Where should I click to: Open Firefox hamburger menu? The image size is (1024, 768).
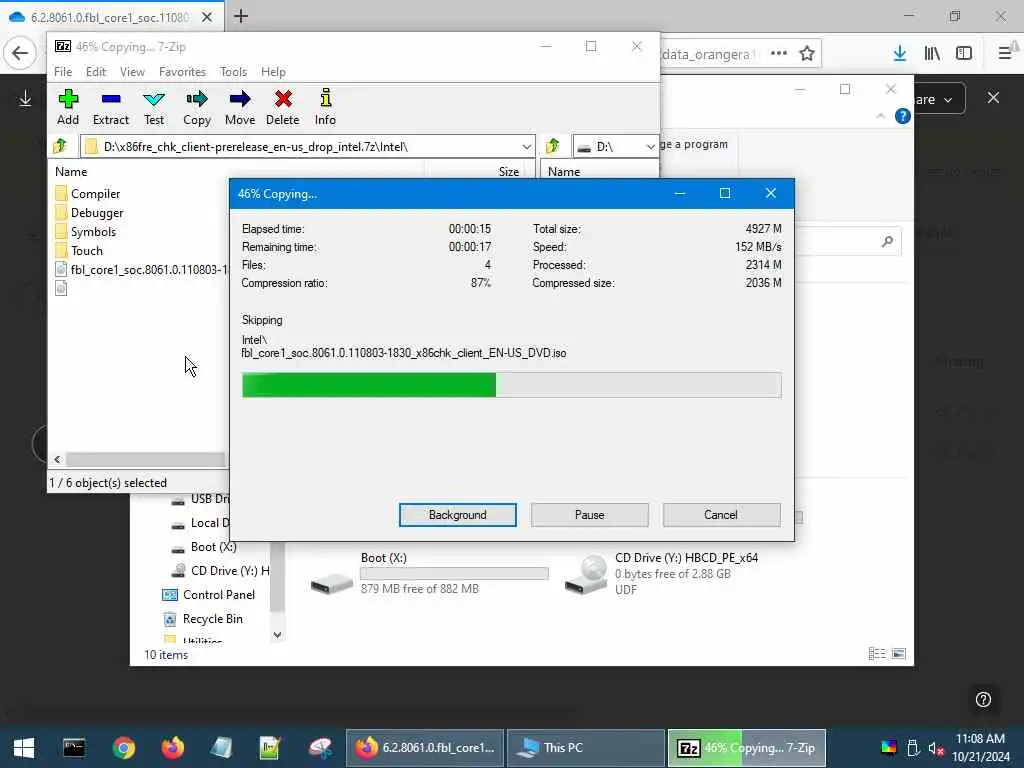[1004, 54]
